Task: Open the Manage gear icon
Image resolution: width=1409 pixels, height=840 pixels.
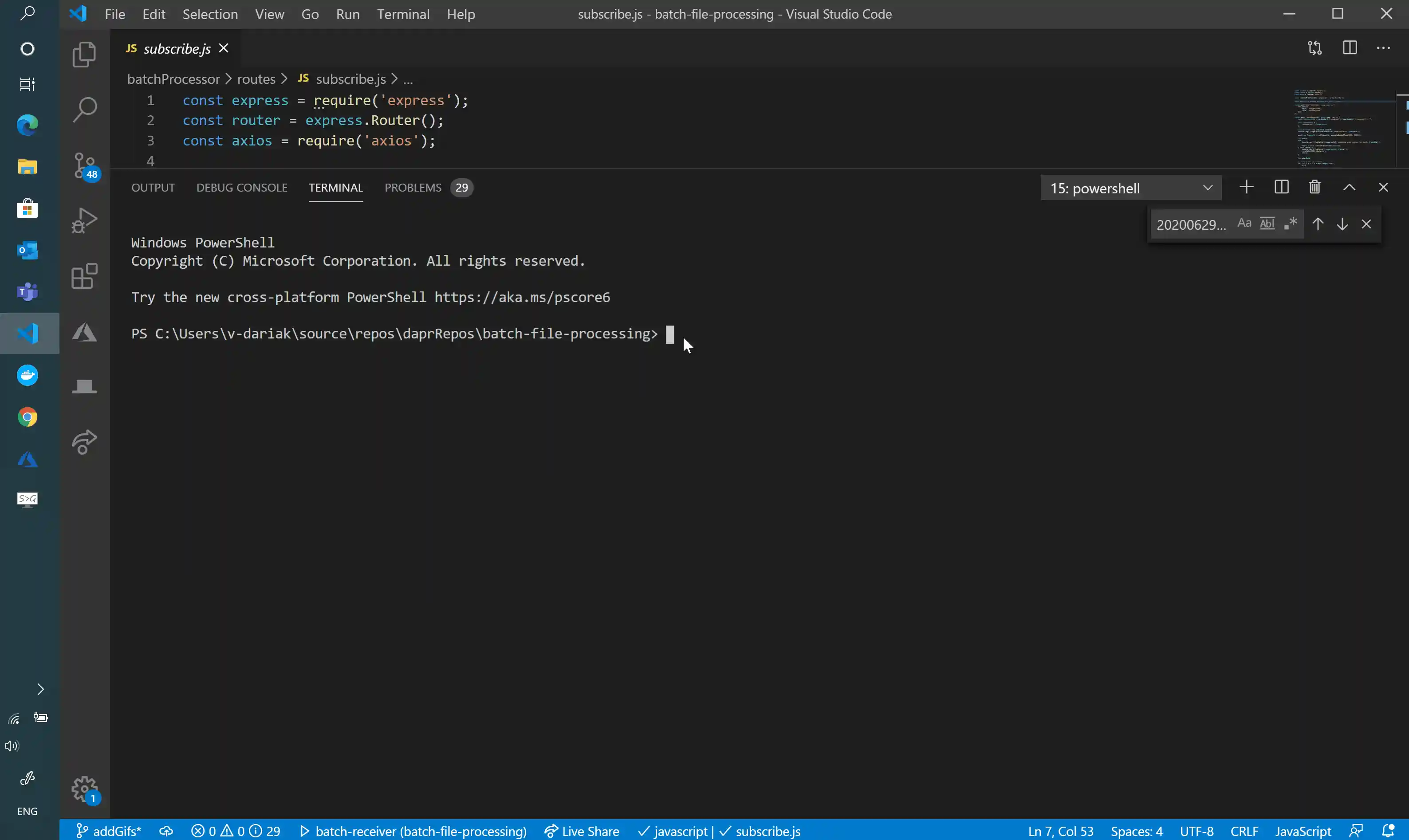Action: 84,789
